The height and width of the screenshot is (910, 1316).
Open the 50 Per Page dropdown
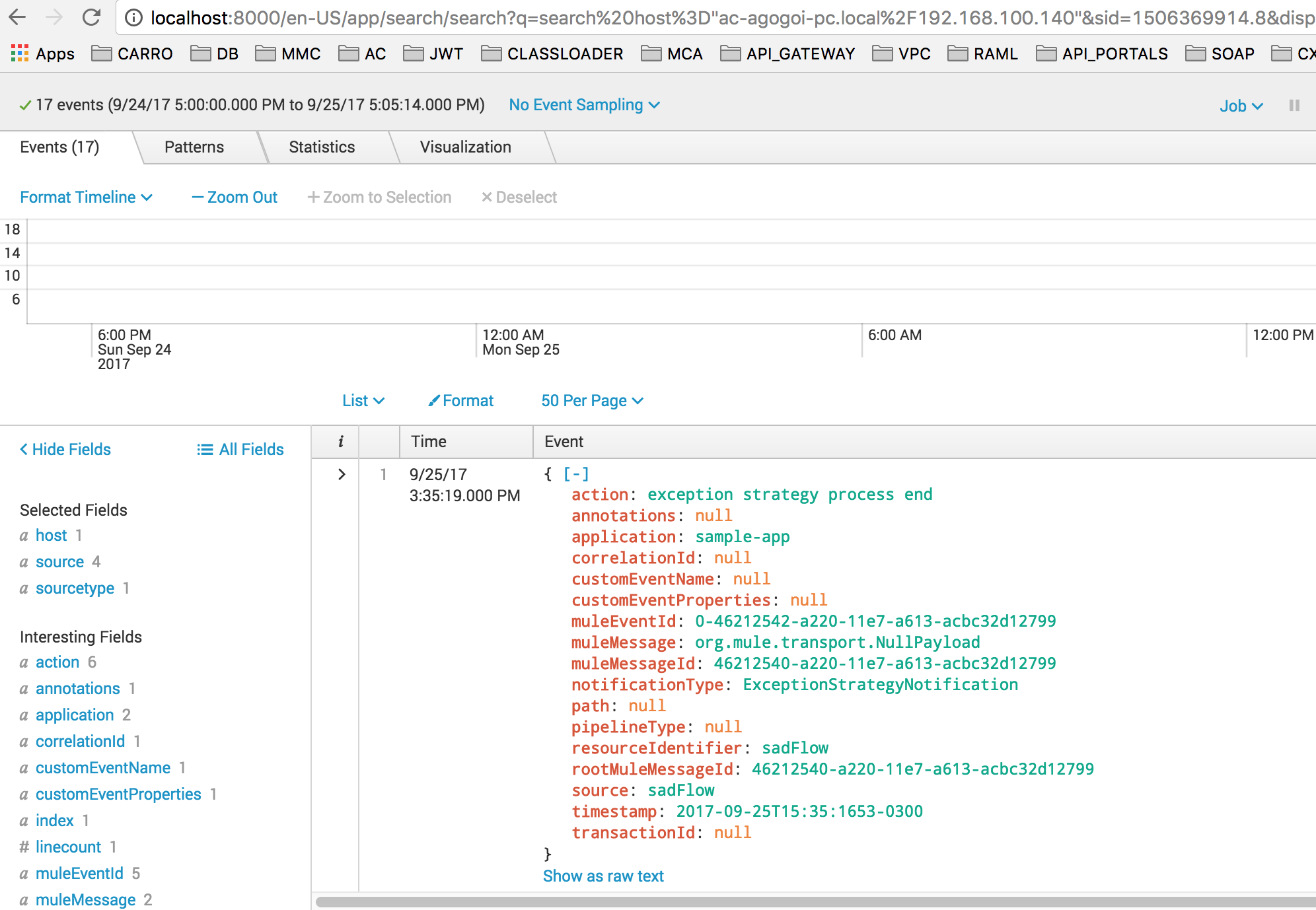pos(592,401)
